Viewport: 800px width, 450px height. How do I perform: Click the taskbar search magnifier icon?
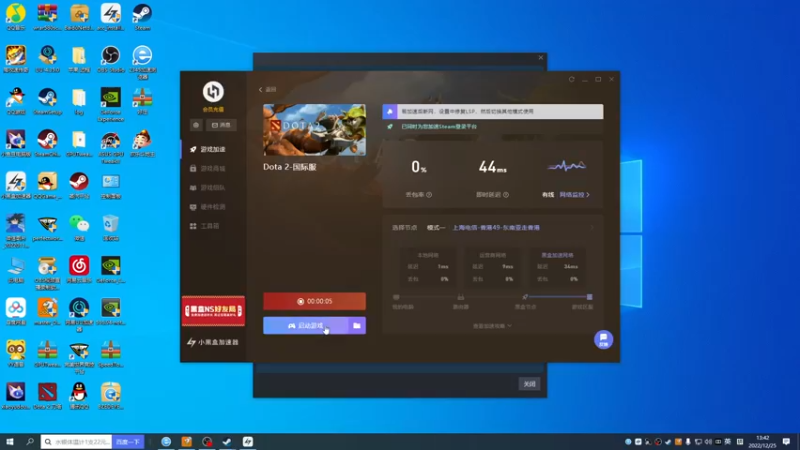pos(30,442)
